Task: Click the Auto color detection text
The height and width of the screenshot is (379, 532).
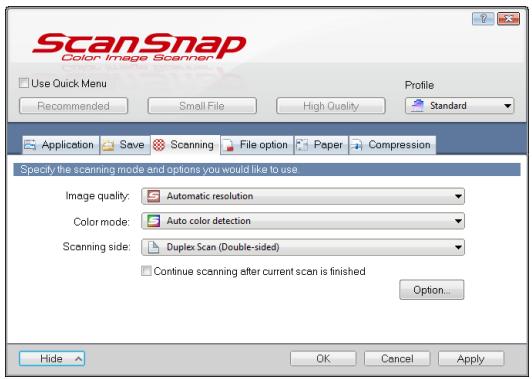Action: click(x=208, y=221)
